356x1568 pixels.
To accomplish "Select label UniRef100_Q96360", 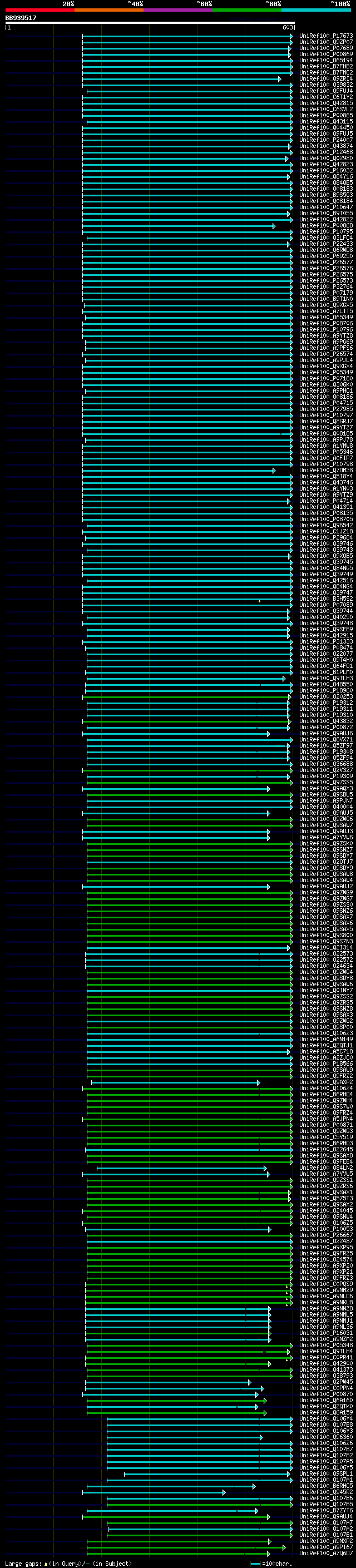I will click(x=326, y=1437).
